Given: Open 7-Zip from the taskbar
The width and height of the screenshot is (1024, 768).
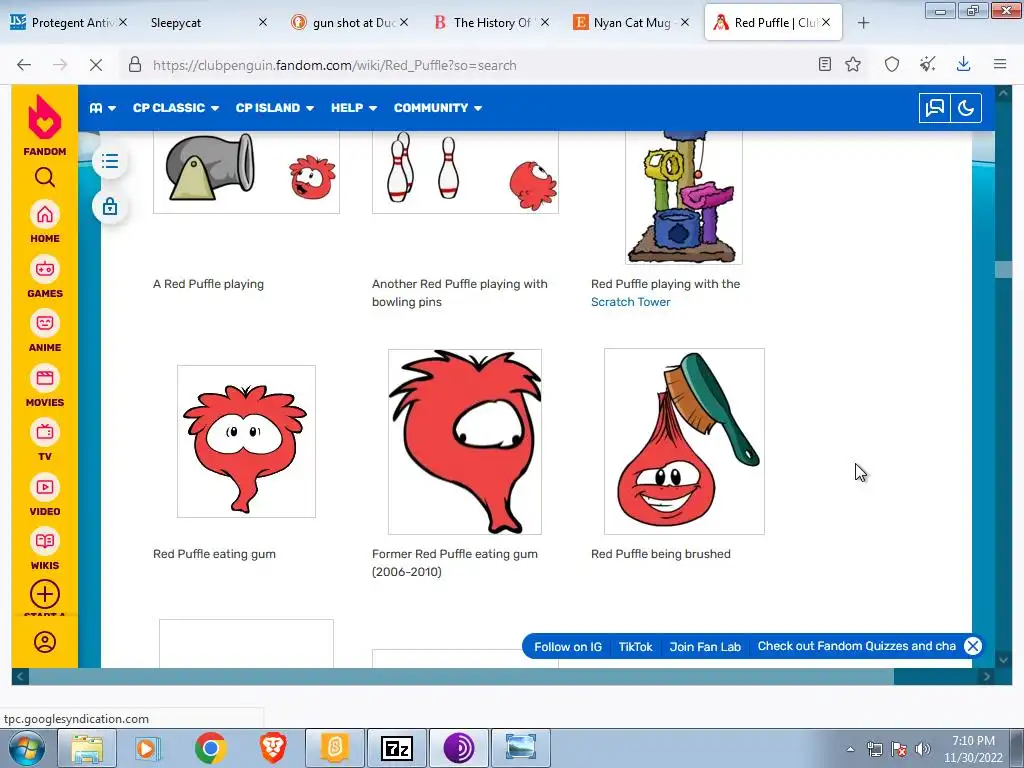Looking at the screenshot, I should pos(396,748).
